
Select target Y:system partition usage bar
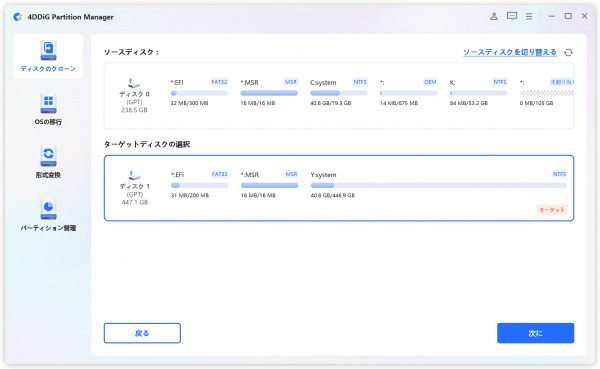click(x=439, y=185)
